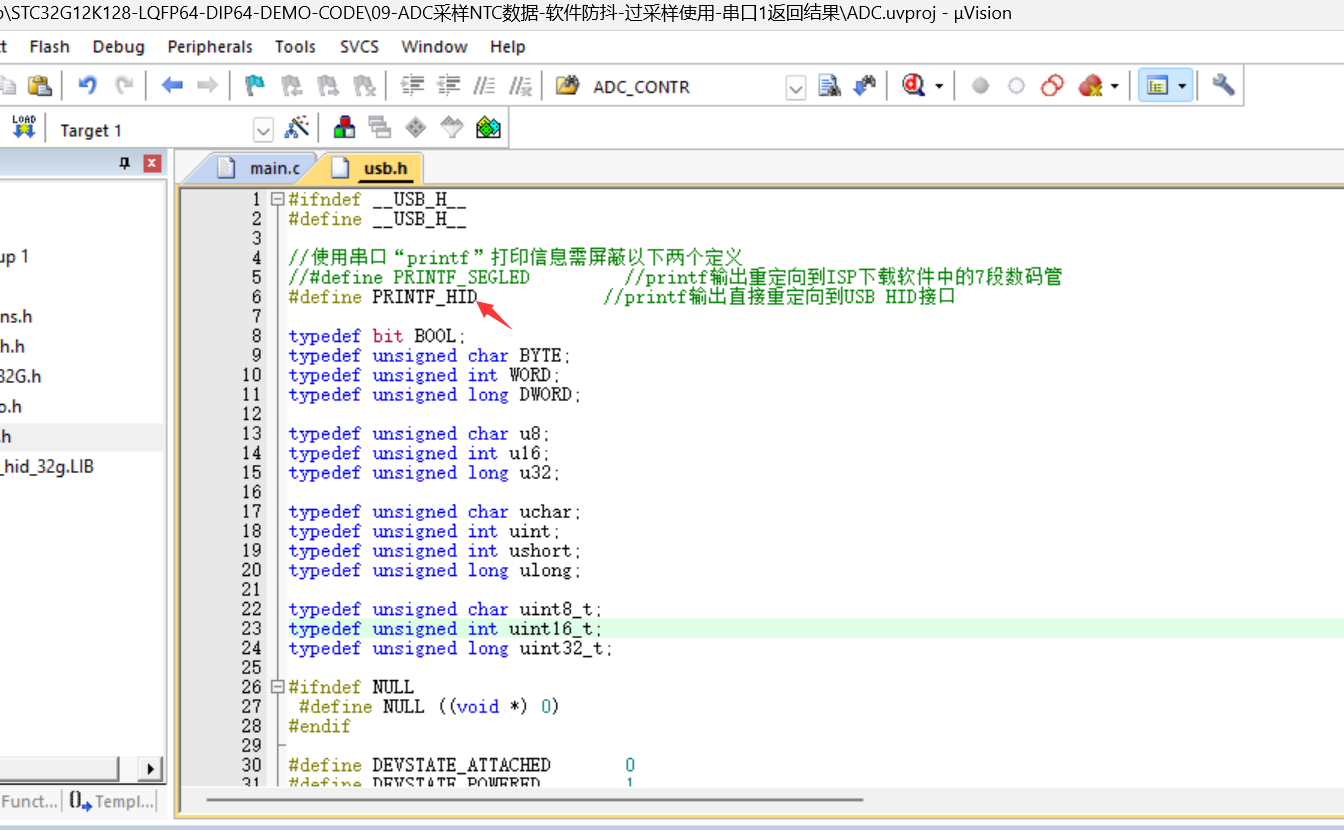Navigate backward with the blue left arrow
Image resolution: width=1344 pixels, height=830 pixels.
pos(172,86)
